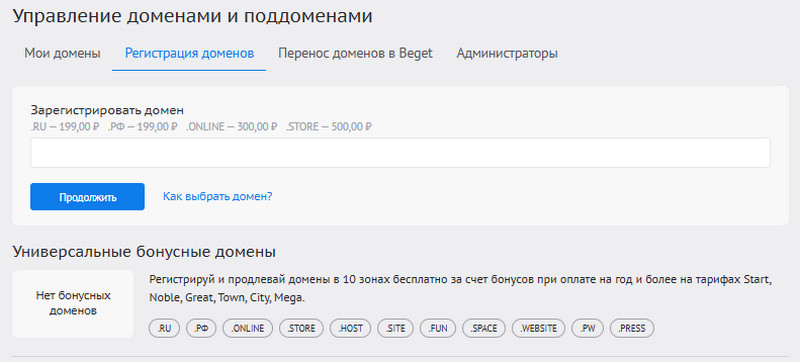Click the bonus description starting Регистрируй и продлевай
This screenshot has height=362, width=800.
click(460, 289)
